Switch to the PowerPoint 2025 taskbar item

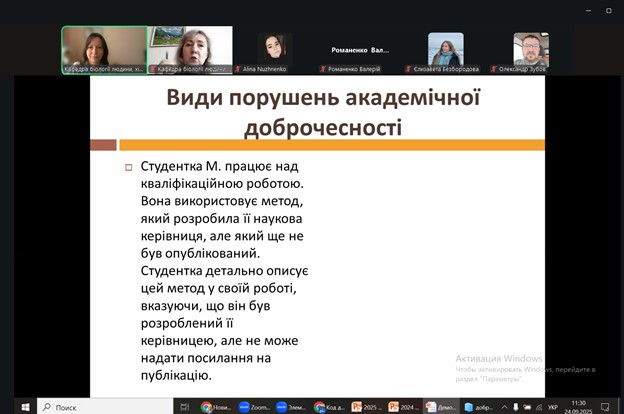(x=366, y=407)
